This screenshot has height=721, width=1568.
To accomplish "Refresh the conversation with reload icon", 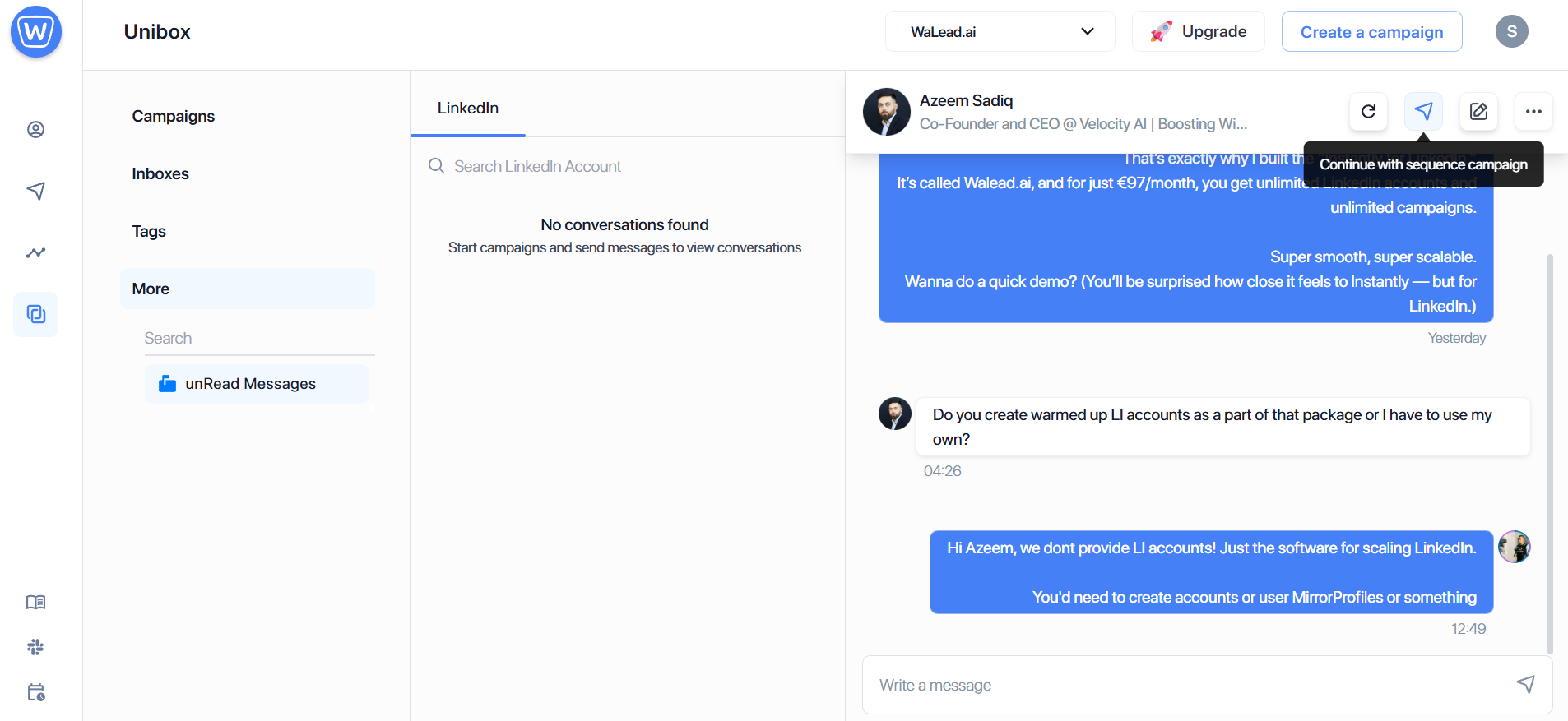I will point(1368,112).
